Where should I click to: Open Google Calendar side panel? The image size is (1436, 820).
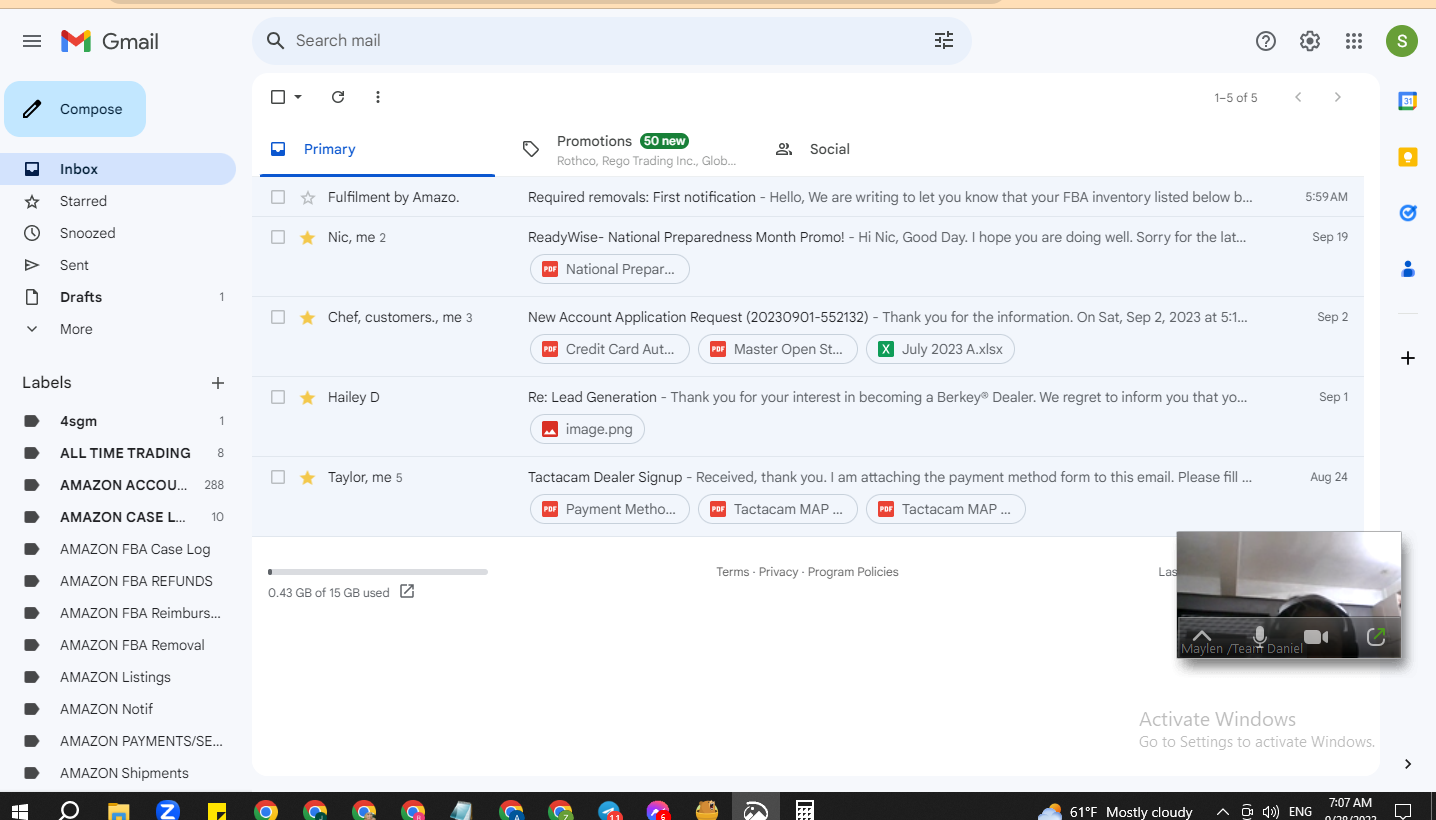click(1408, 101)
